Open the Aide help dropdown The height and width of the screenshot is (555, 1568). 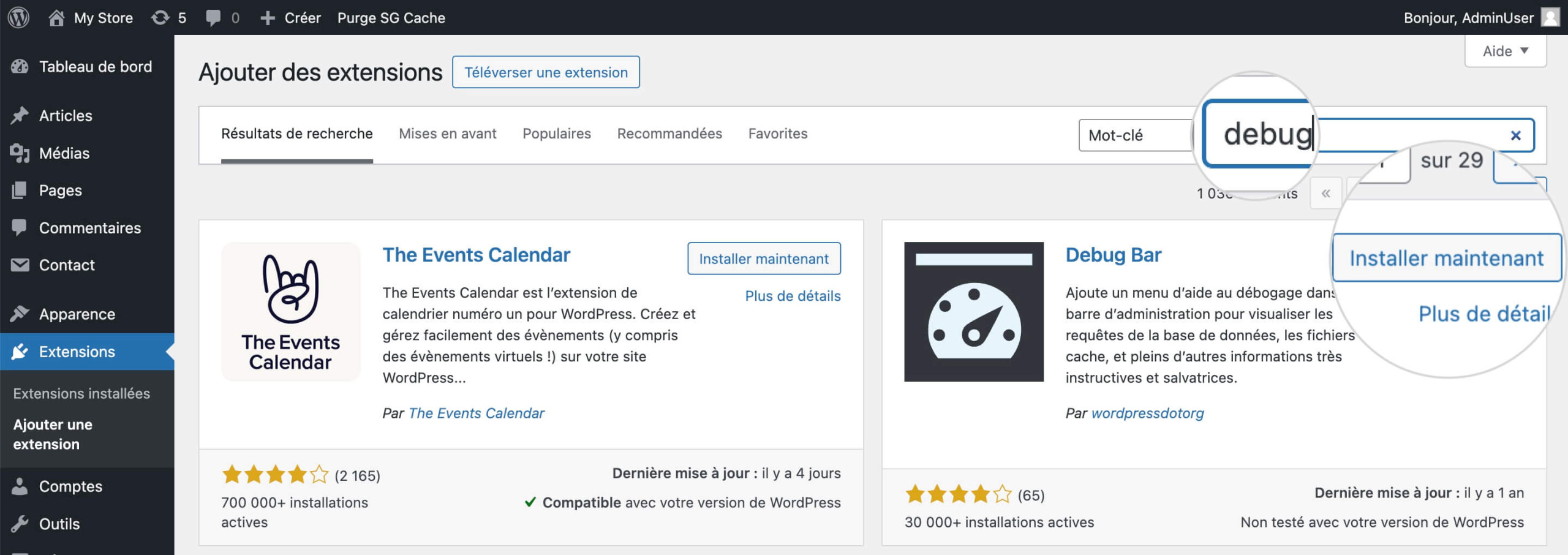(x=1505, y=51)
